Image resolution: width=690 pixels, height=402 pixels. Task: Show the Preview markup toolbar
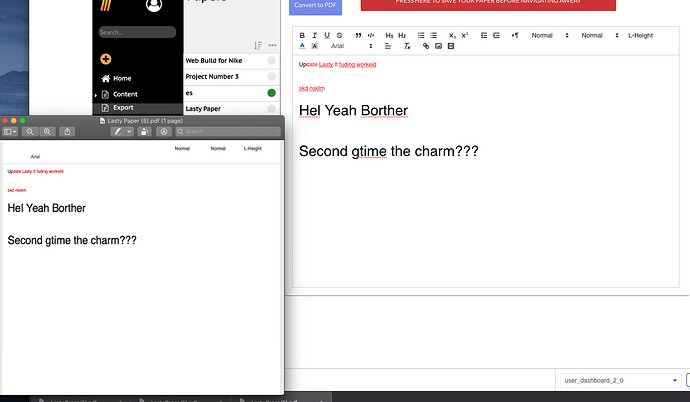(164, 132)
